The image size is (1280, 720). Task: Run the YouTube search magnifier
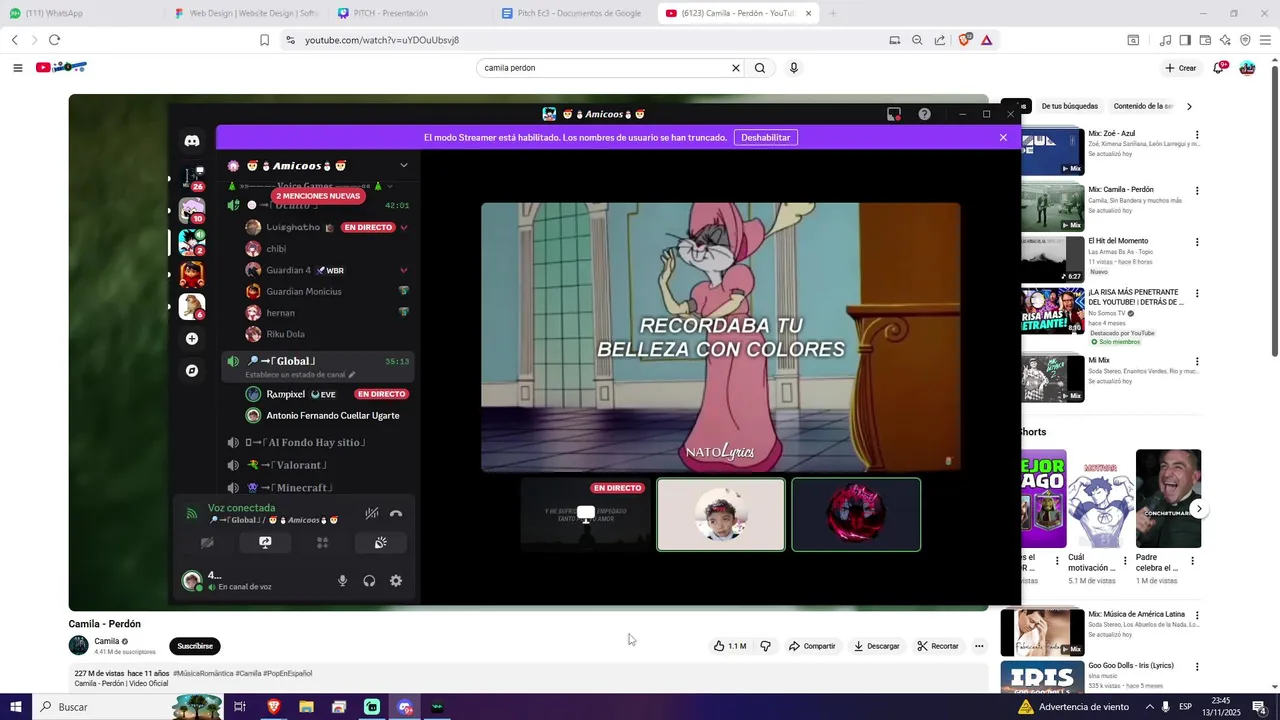[760, 68]
